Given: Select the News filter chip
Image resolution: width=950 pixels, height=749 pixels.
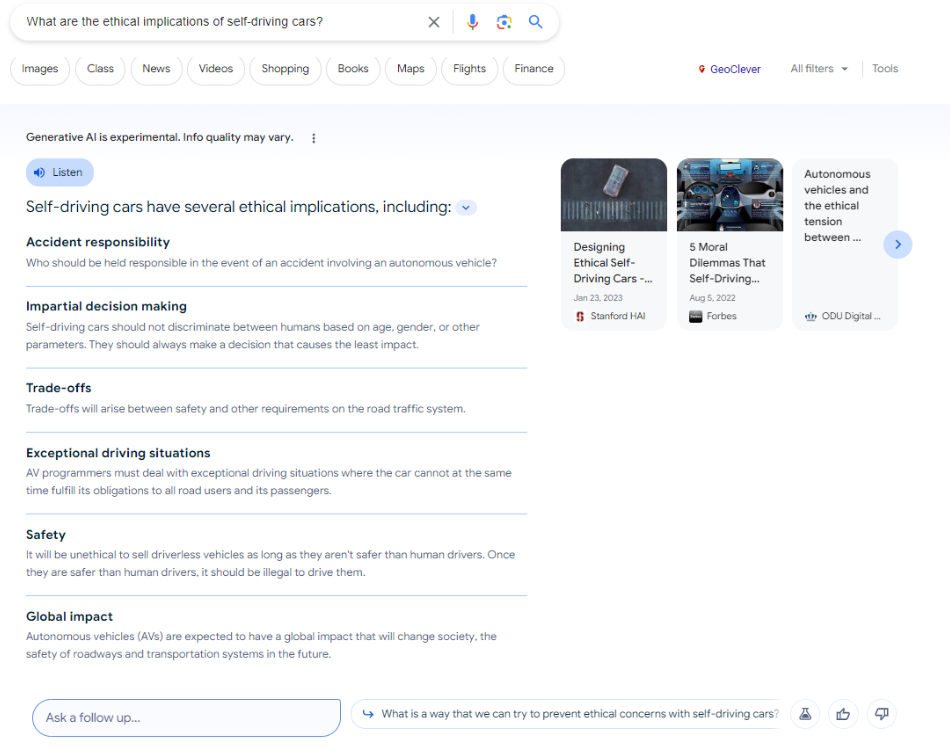Looking at the screenshot, I should pos(156,69).
